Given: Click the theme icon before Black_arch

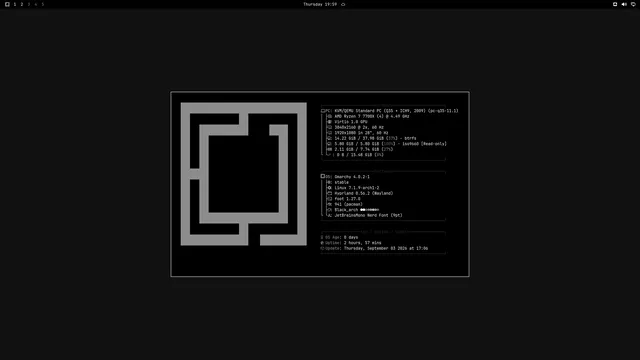Looking at the screenshot, I should click(x=330, y=210).
